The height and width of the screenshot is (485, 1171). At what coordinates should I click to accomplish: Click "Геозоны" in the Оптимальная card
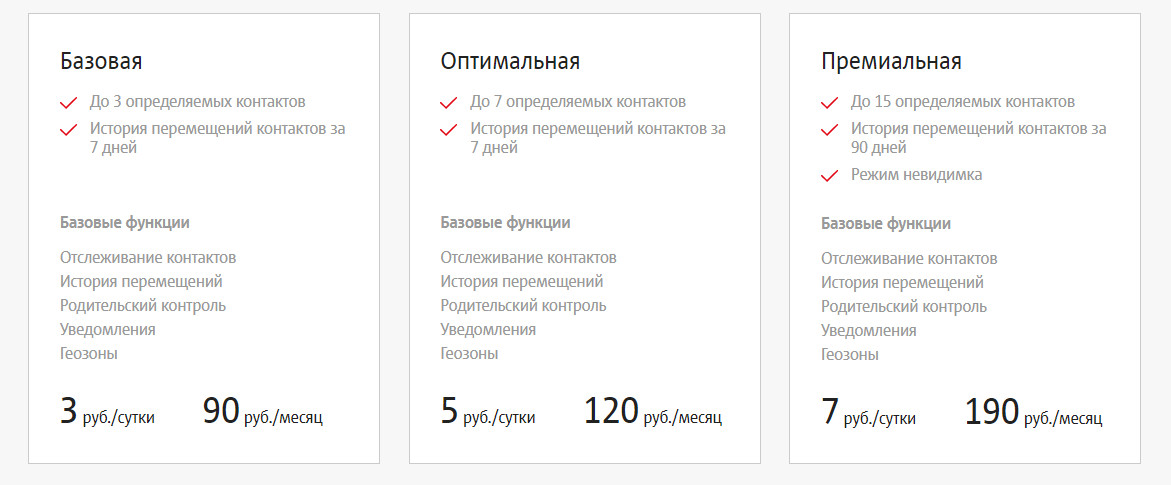469,353
